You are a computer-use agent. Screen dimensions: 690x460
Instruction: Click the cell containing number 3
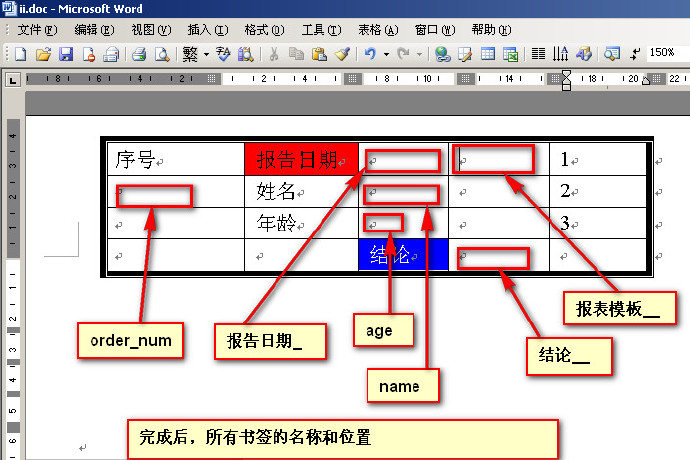point(598,223)
